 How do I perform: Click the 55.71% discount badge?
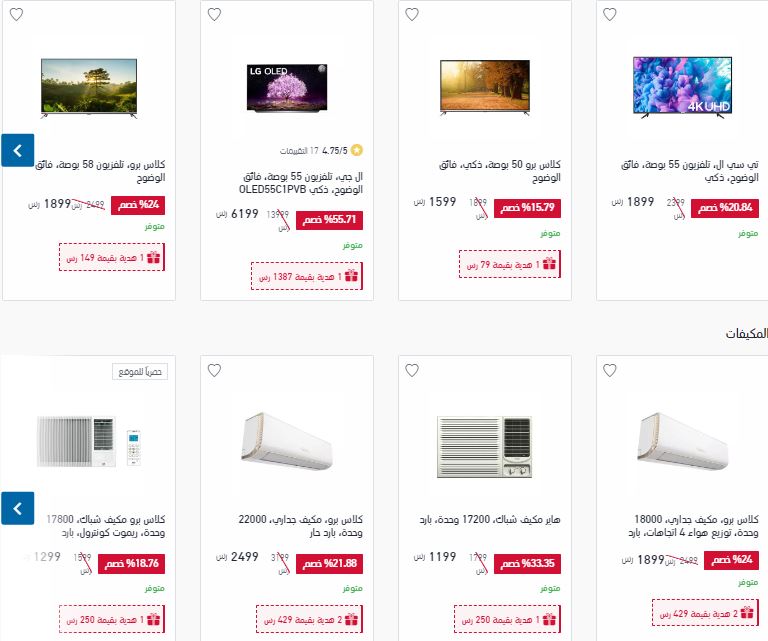(x=329, y=220)
